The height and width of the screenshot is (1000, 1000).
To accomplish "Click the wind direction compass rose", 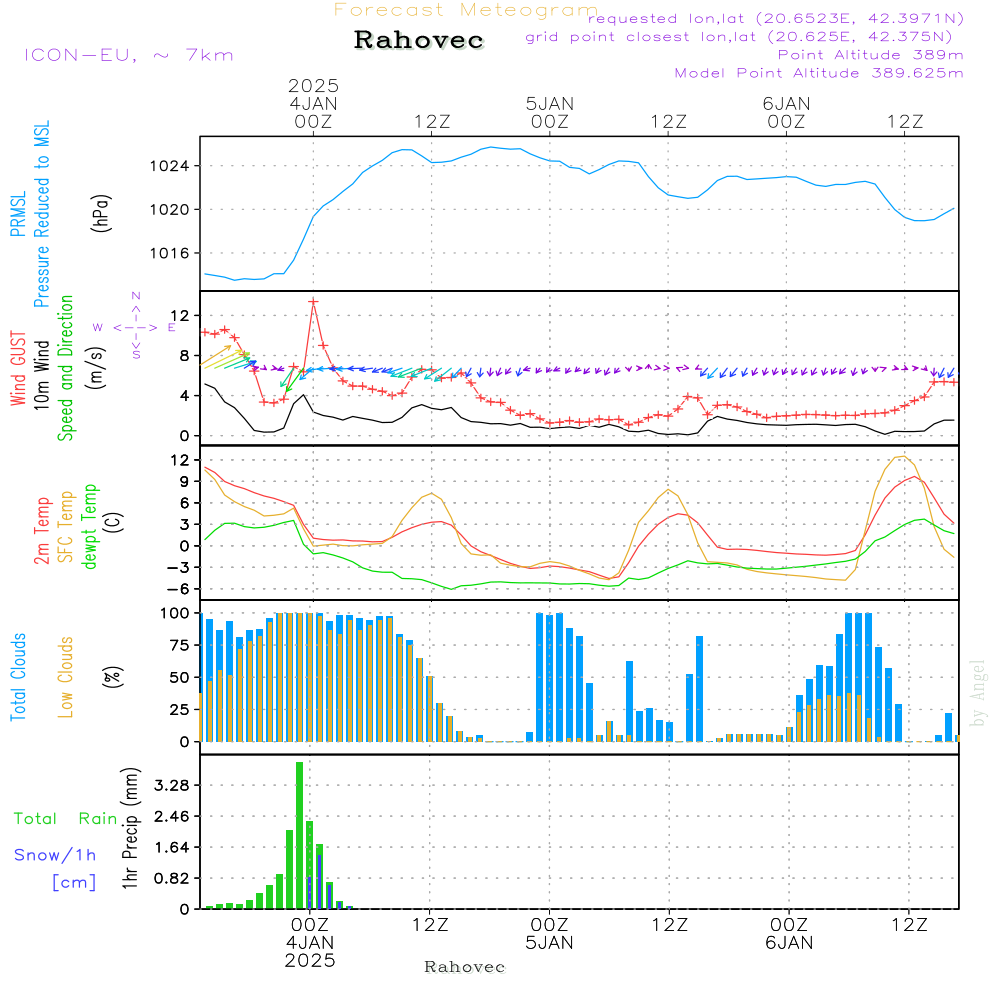I will pos(135,326).
